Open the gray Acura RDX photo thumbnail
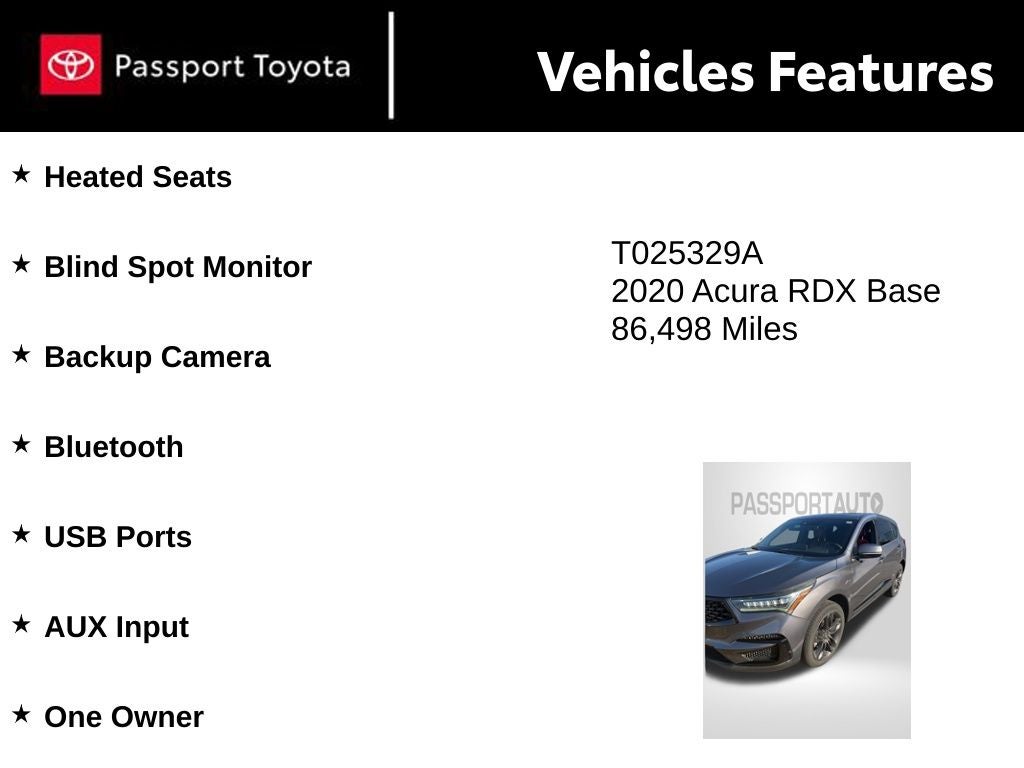This screenshot has height=768, width=1024. 806,600
